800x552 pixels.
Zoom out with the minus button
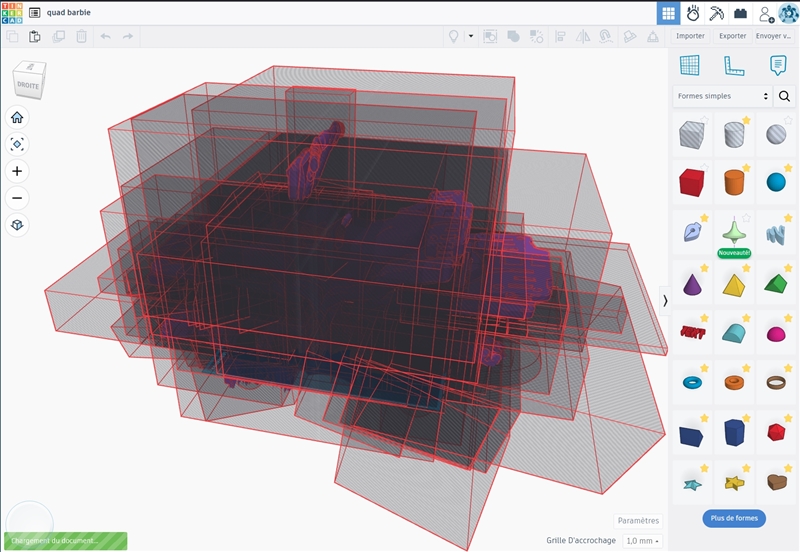(x=17, y=198)
